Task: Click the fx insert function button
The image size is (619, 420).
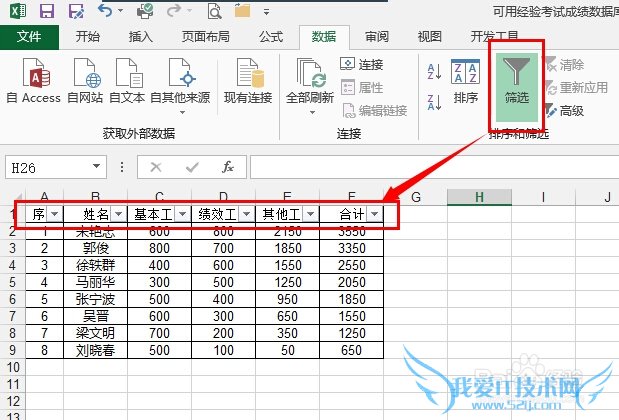Action: [x=228, y=167]
